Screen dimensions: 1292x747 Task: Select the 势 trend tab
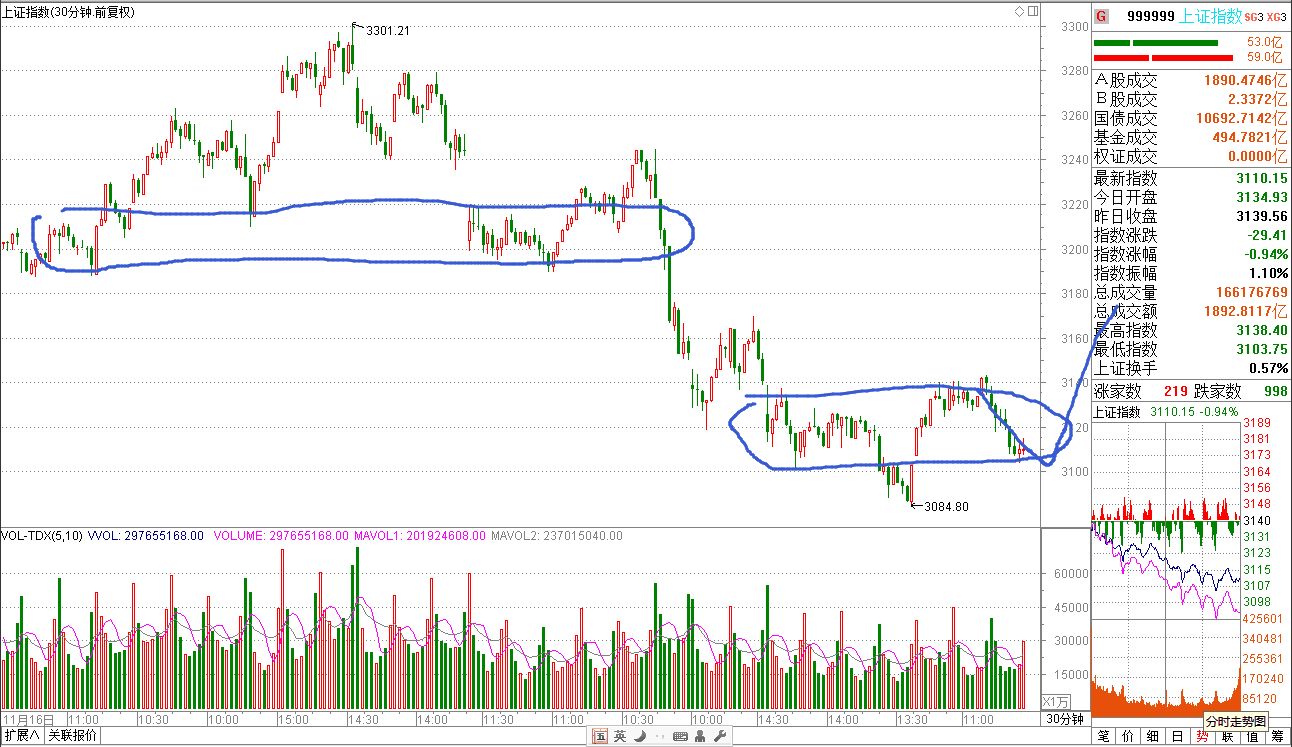click(x=1202, y=737)
